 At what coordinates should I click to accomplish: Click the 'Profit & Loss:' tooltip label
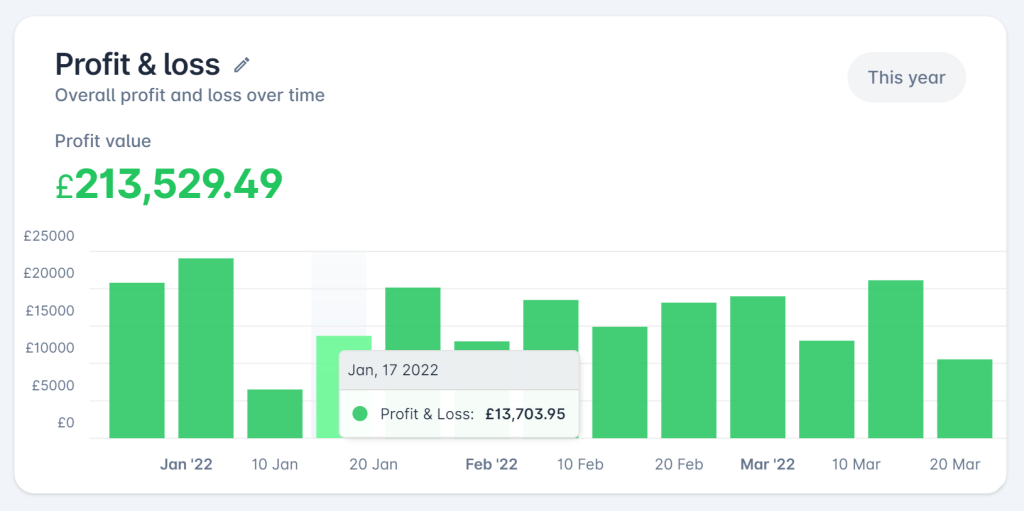[x=427, y=414]
